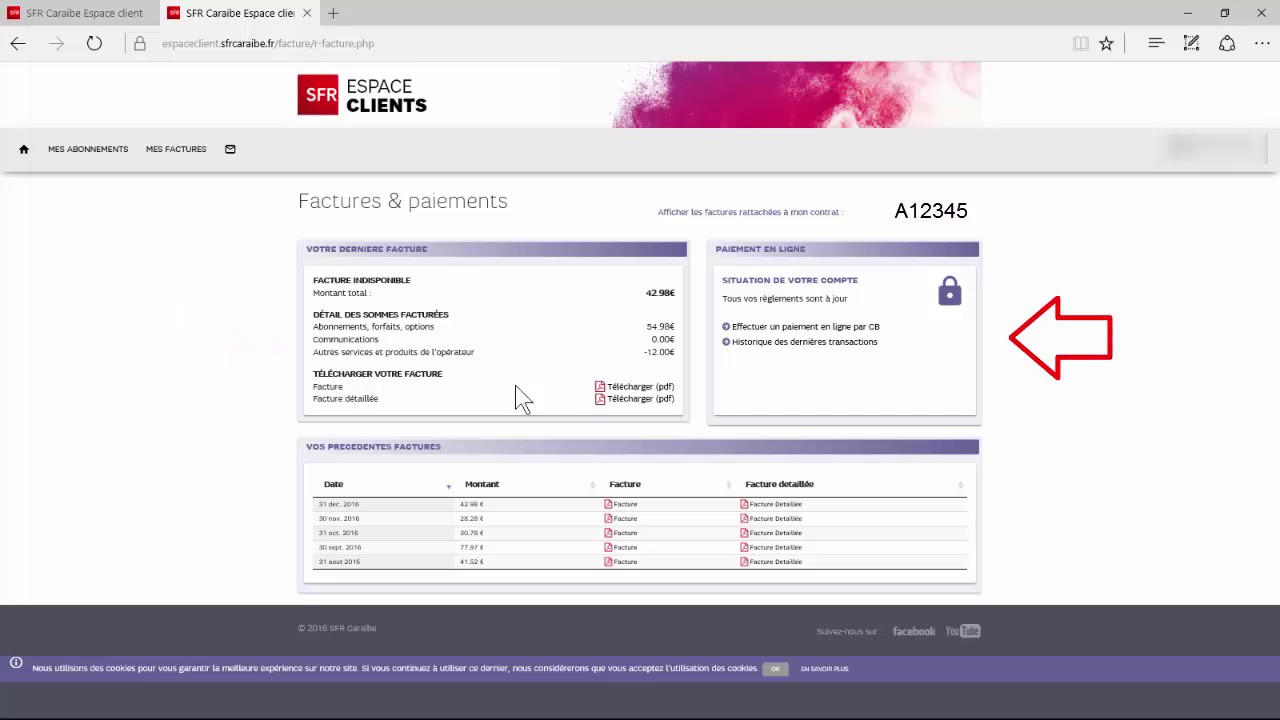Open the MES FACTURES menu
Viewport: 1280px width, 720px height.
[x=176, y=148]
